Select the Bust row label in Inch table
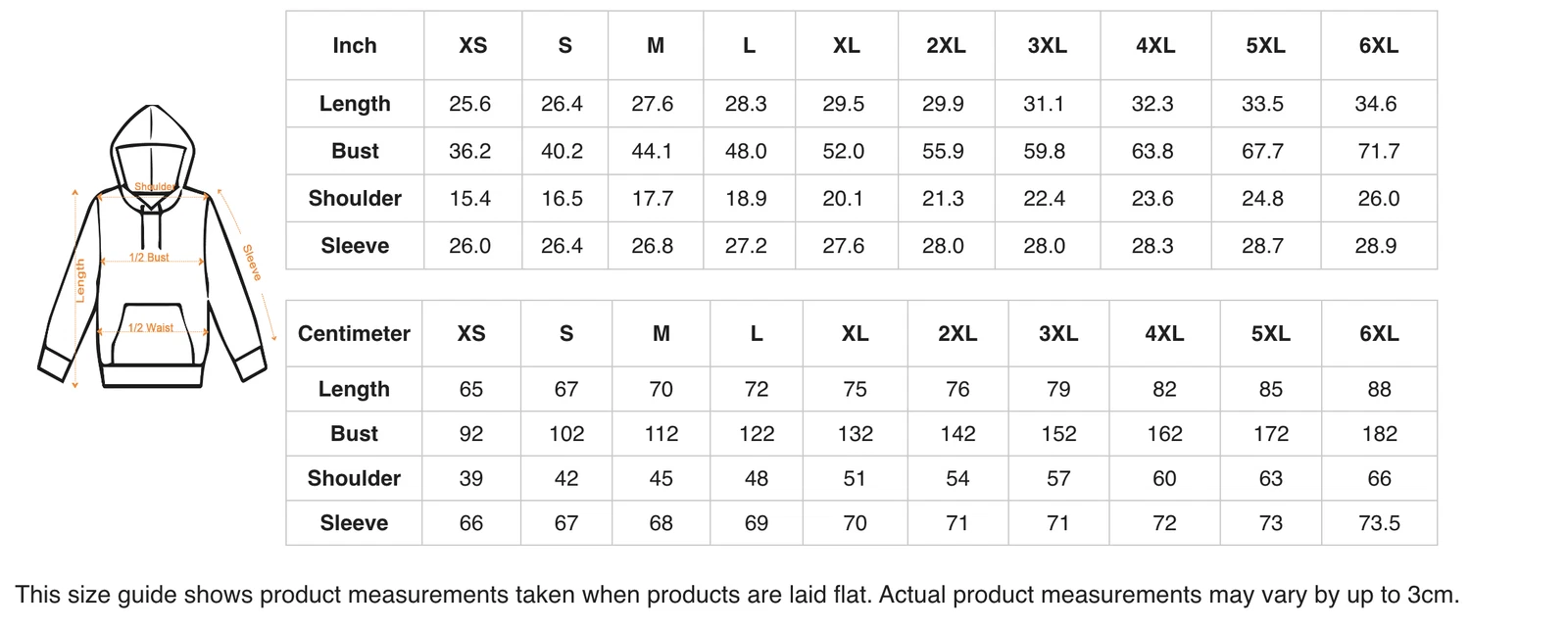This screenshot has height=629, width=1568. [355, 152]
